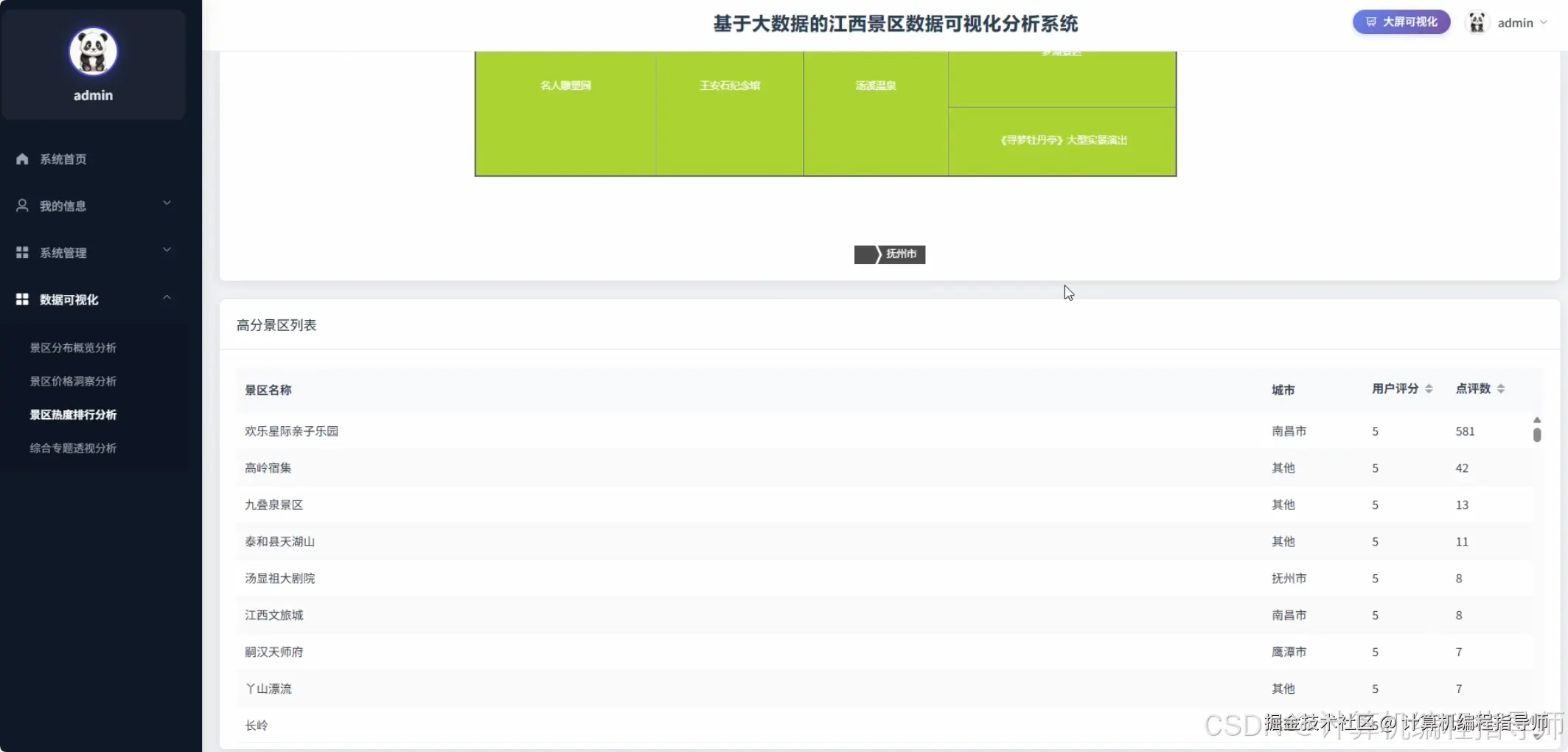Click the treemap breadcrumb root arrow
Screen dimensions: 1568x752
866,254
